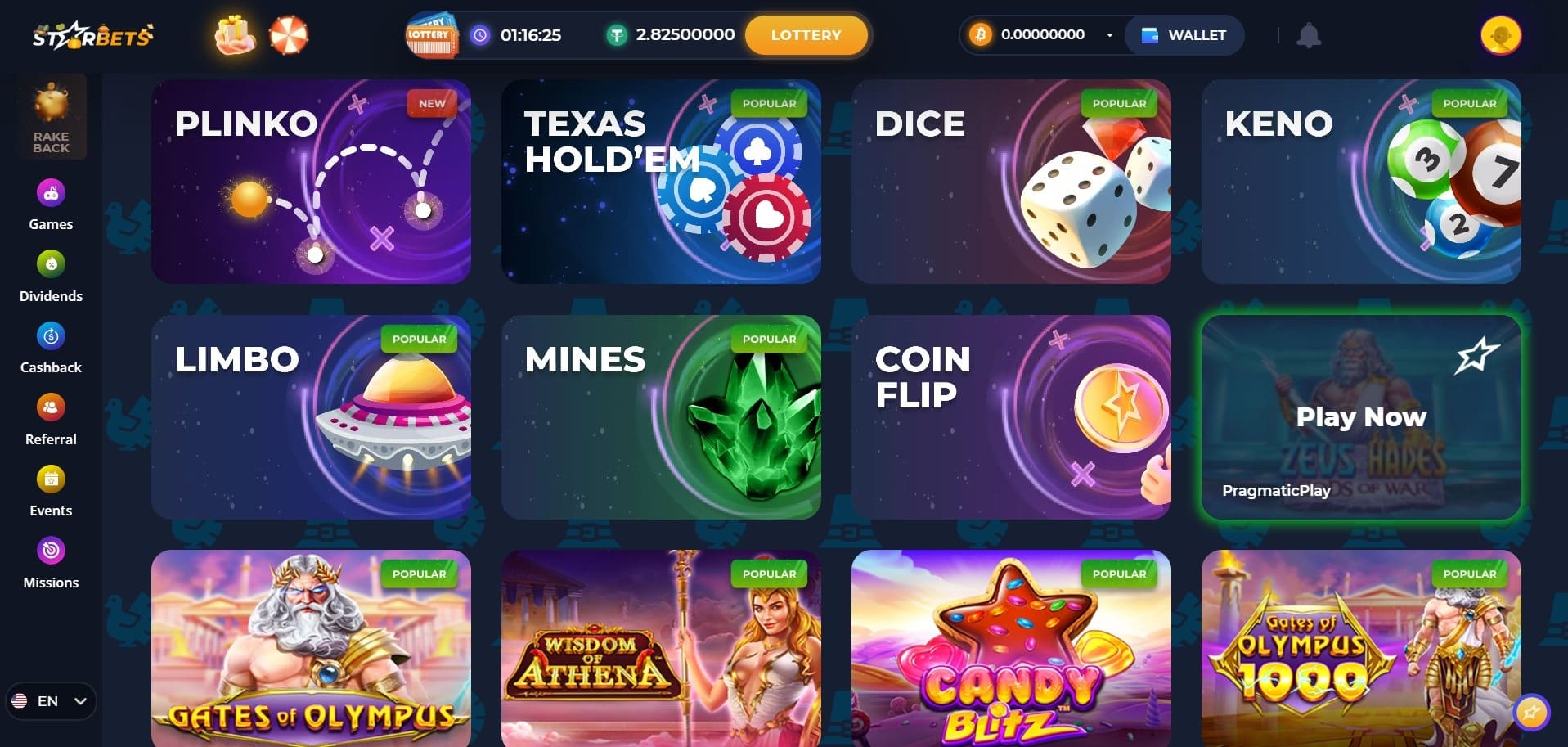Expand the Bitcoin balance currency dropdown
The image size is (1568, 747).
(1110, 35)
